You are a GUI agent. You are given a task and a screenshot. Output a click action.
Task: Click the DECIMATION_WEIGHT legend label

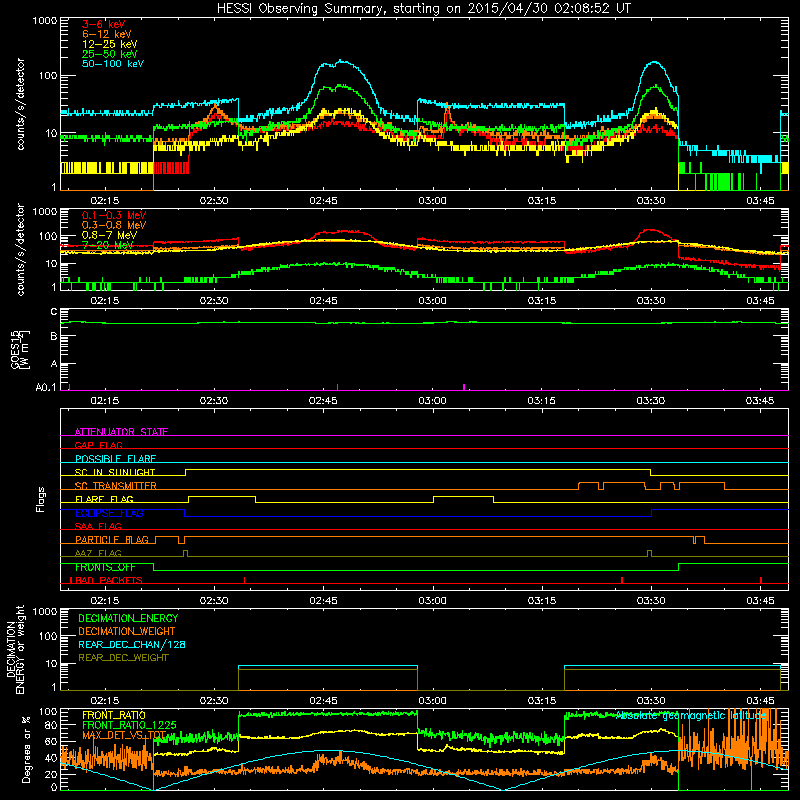127,631
